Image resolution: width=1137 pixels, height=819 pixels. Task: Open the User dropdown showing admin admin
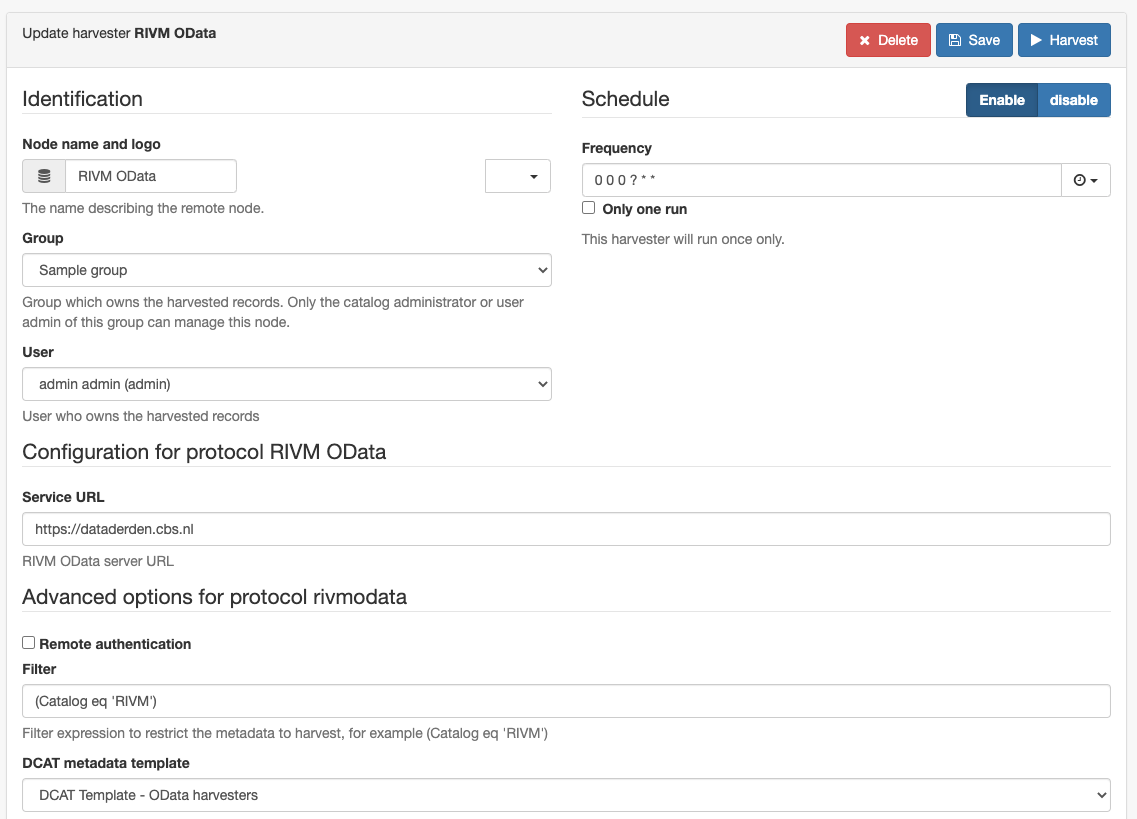tap(287, 384)
